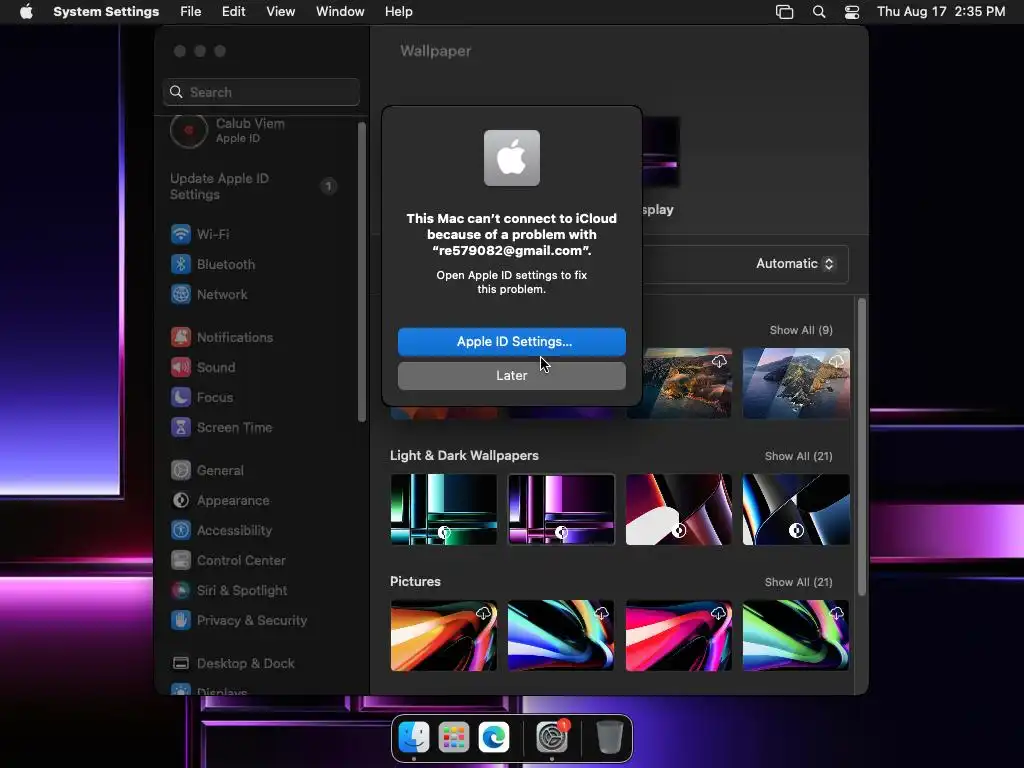The height and width of the screenshot is (768, 1024).
Task: Open the Focus moon icon
Action: coord(181,397)
